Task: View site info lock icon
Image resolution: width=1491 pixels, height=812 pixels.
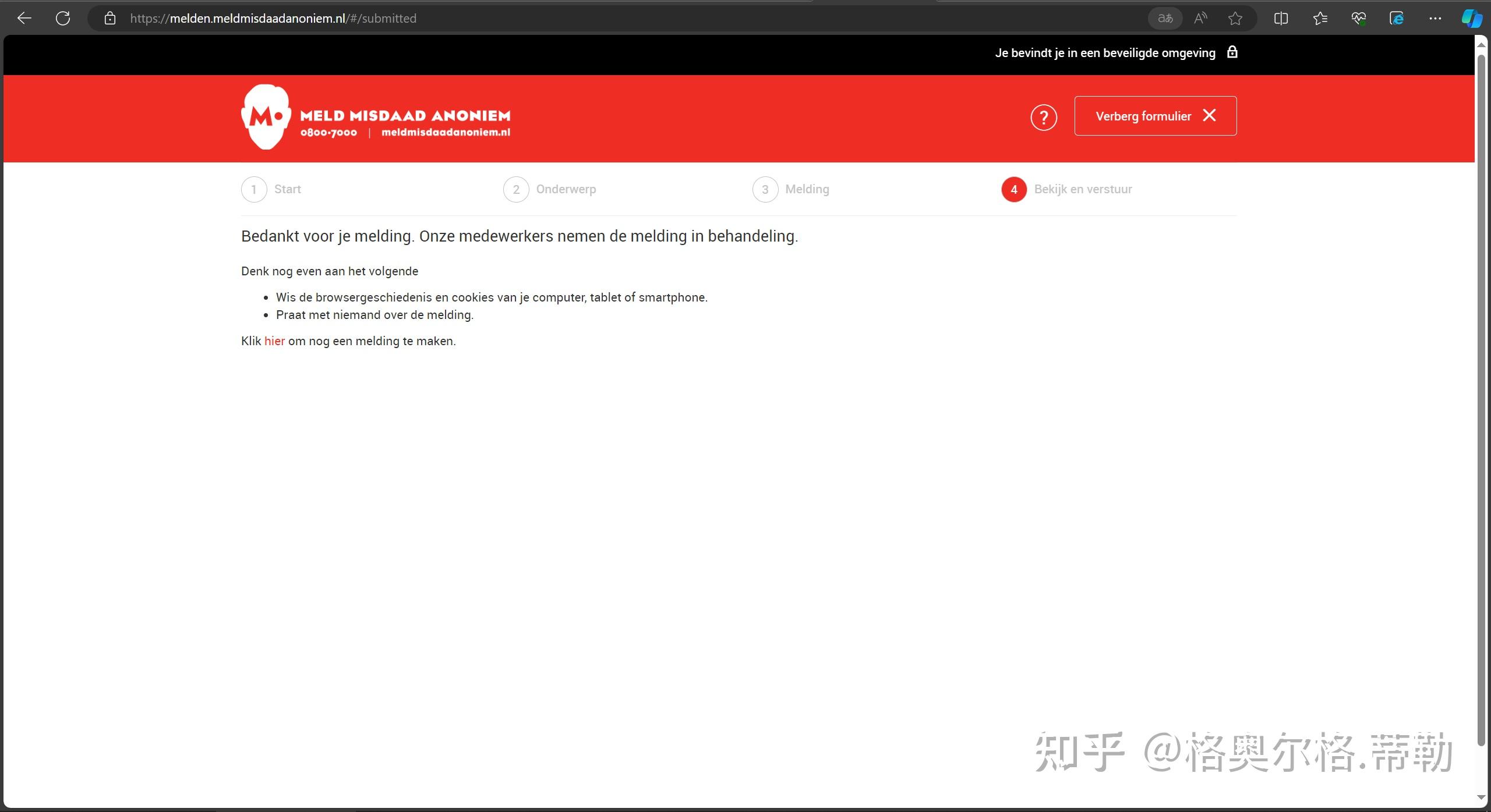Action: 109,18
